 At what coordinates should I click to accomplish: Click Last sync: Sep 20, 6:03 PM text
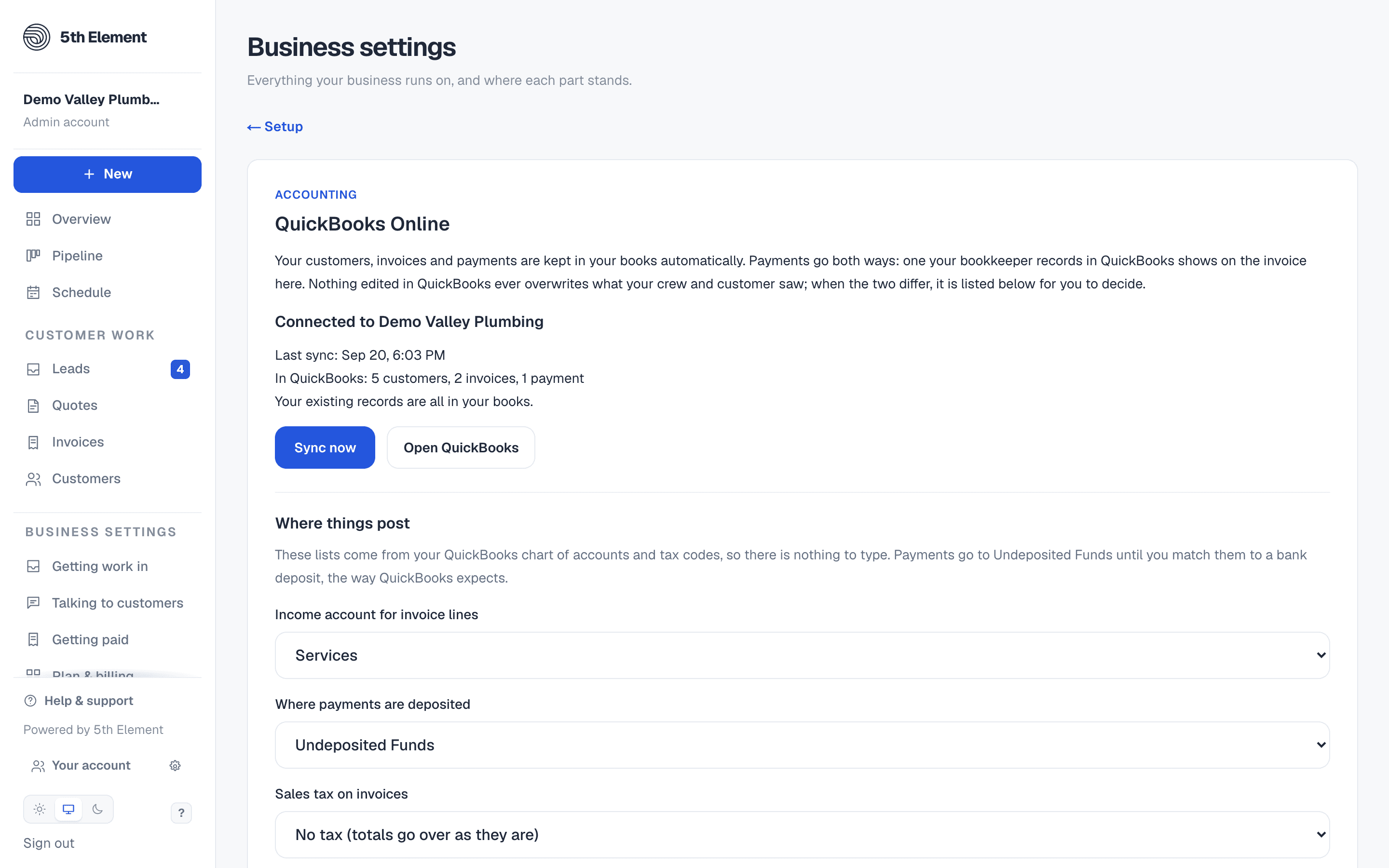tap(360, 355)
